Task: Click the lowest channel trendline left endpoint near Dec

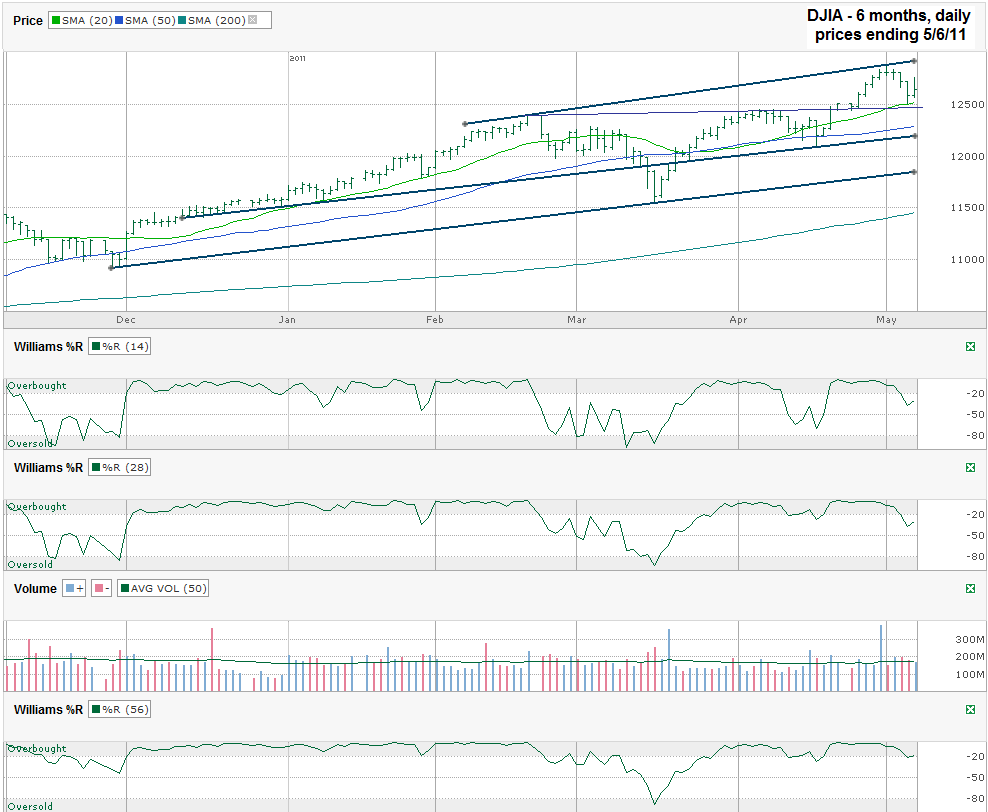Action: click(x=112, y=268)
